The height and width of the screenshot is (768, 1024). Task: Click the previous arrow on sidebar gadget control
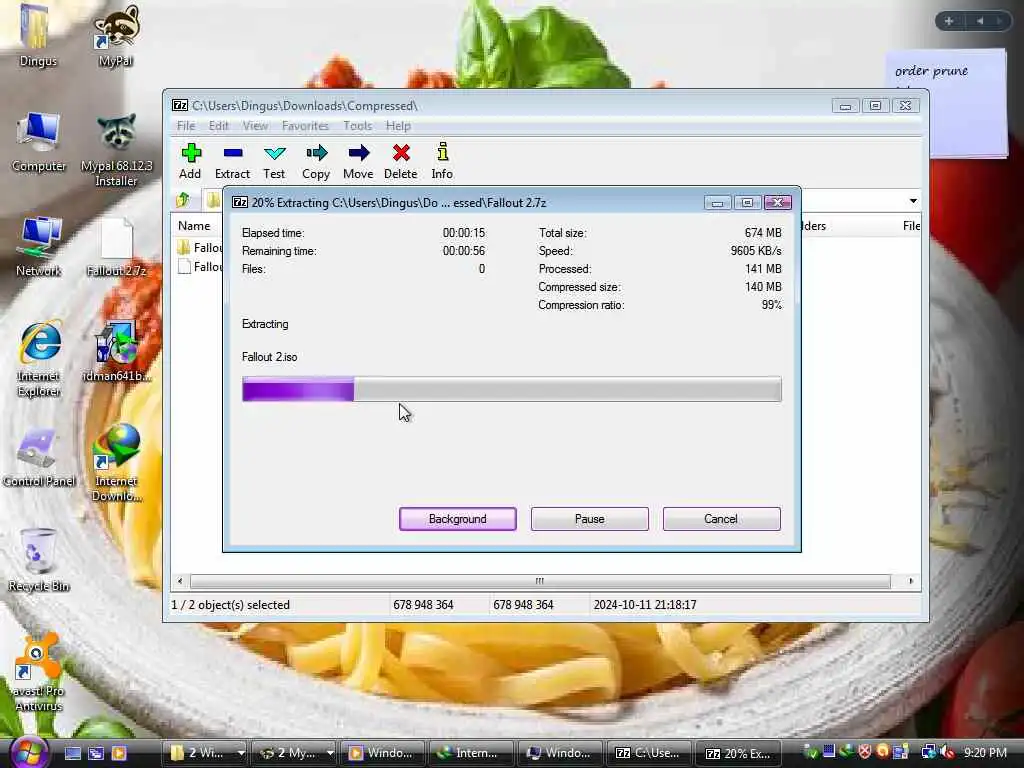(980, 21)
